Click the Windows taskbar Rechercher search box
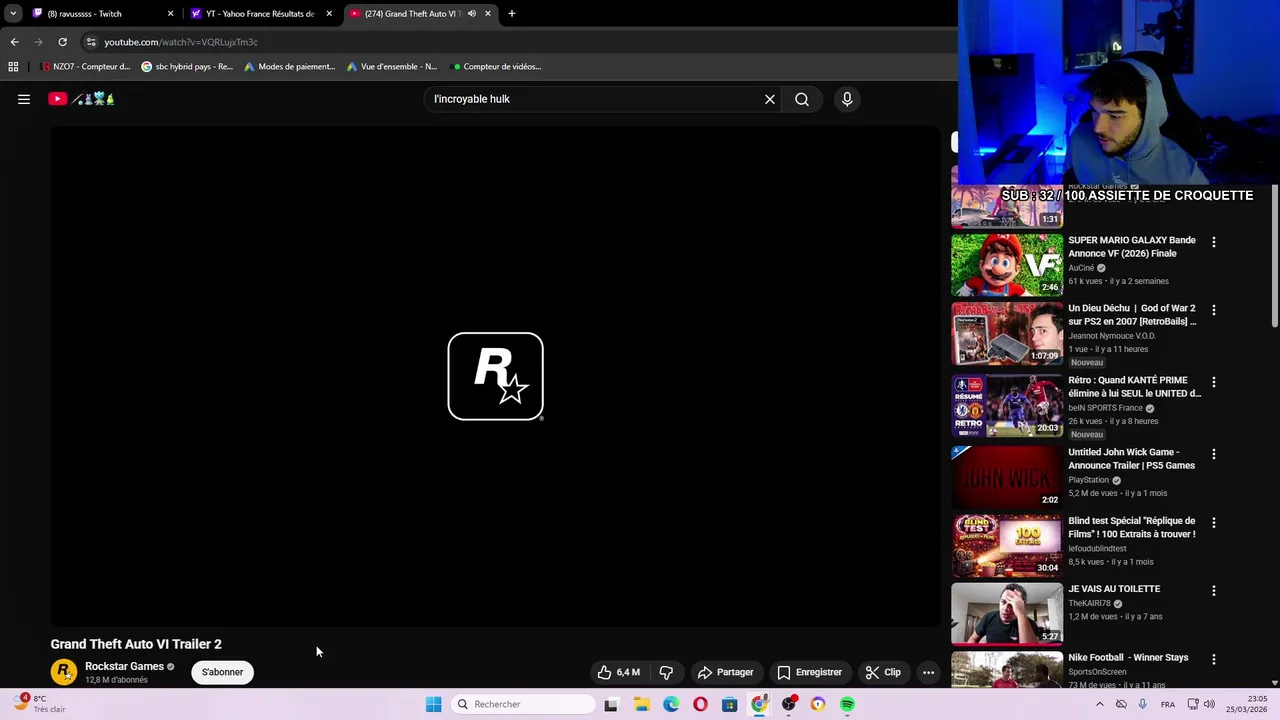The width and height of the screenshot is (1280, 720). tap(522, 704)
